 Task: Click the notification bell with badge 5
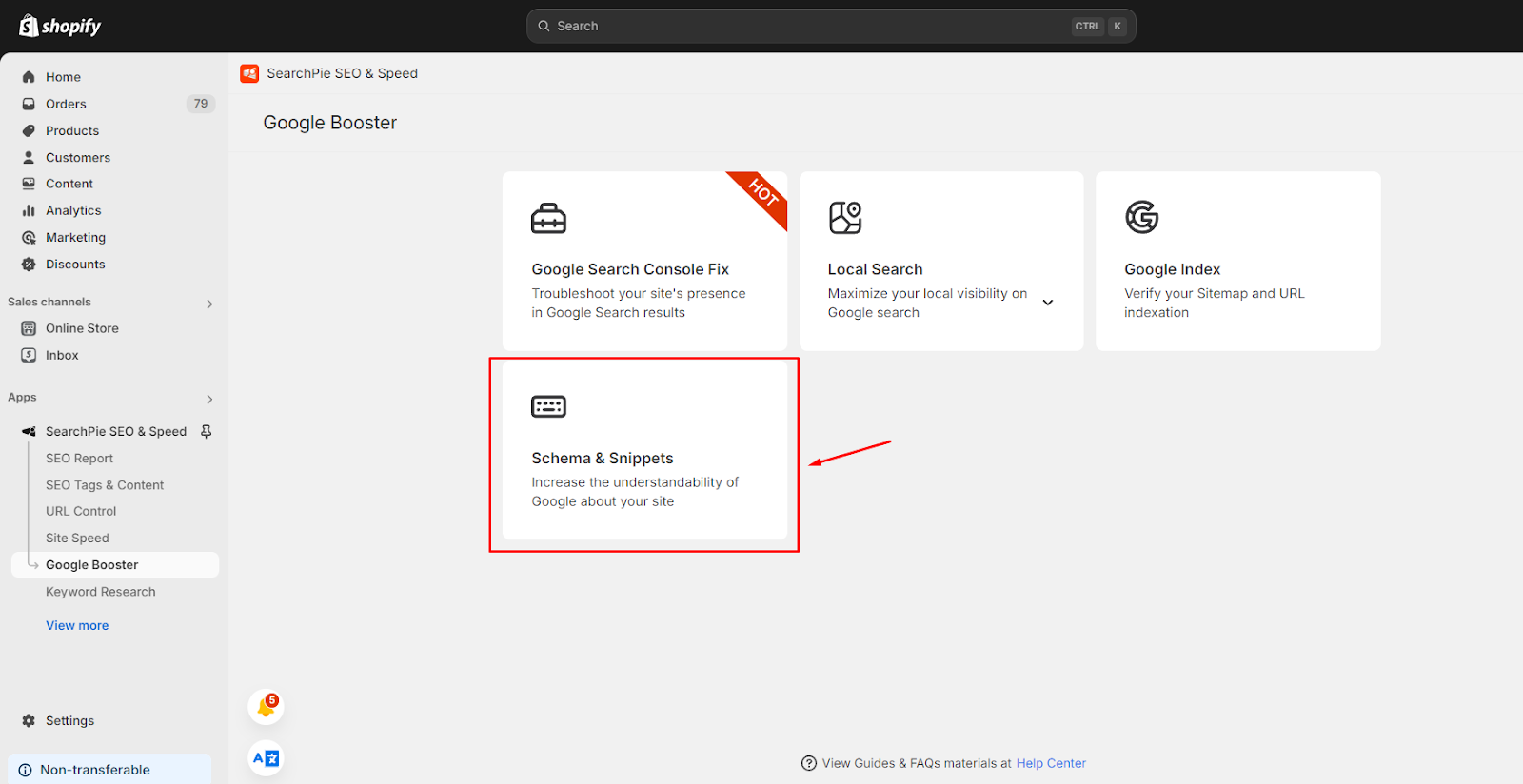(266, 707)
